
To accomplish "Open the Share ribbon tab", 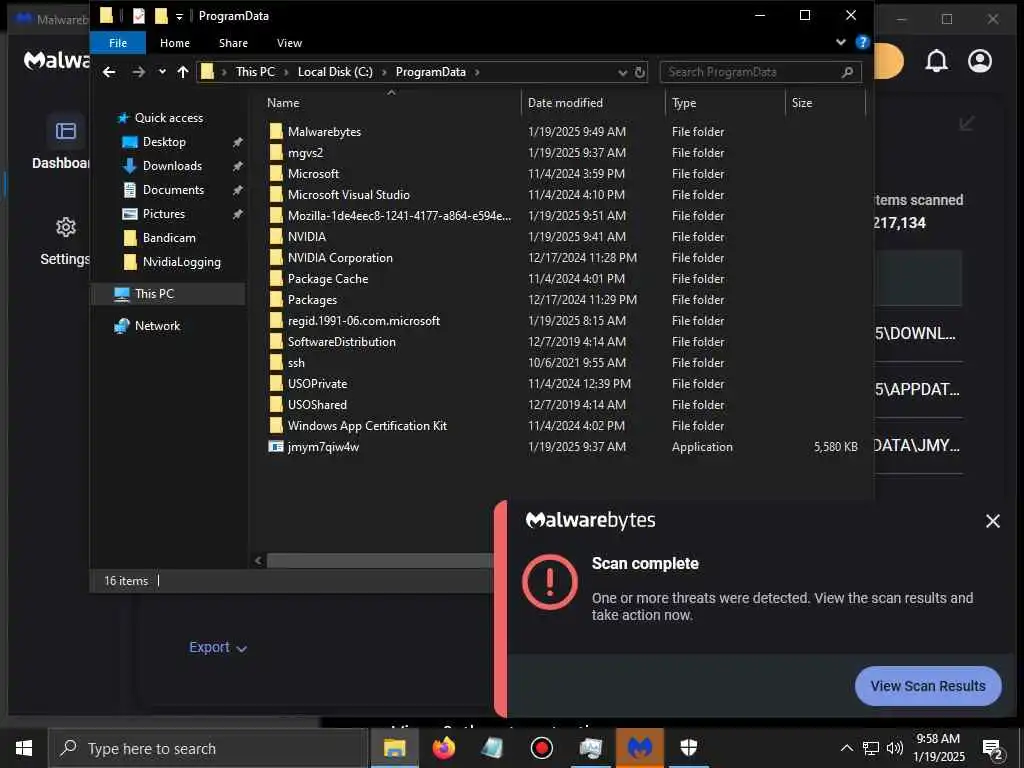I will click(x=233, y=43).
